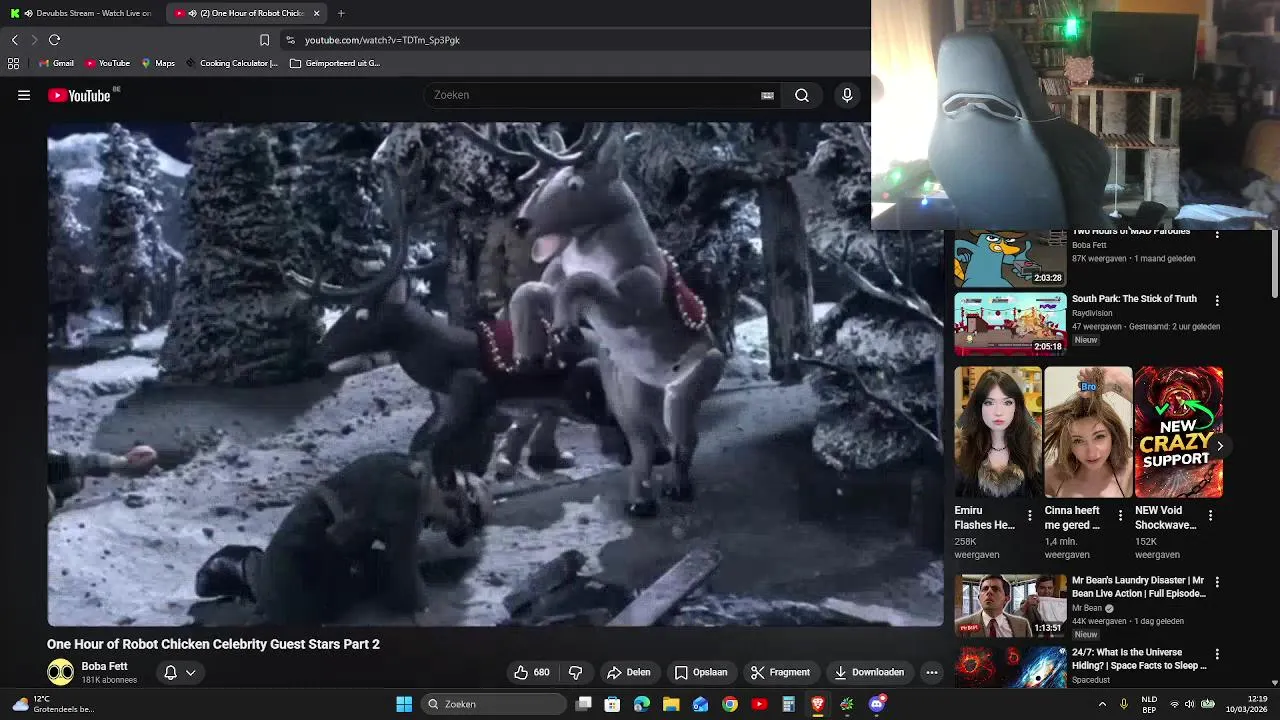Open options for South Park Stick of Truth video
Viewport: 1280px width, 720px height.
click(1217, 300)
